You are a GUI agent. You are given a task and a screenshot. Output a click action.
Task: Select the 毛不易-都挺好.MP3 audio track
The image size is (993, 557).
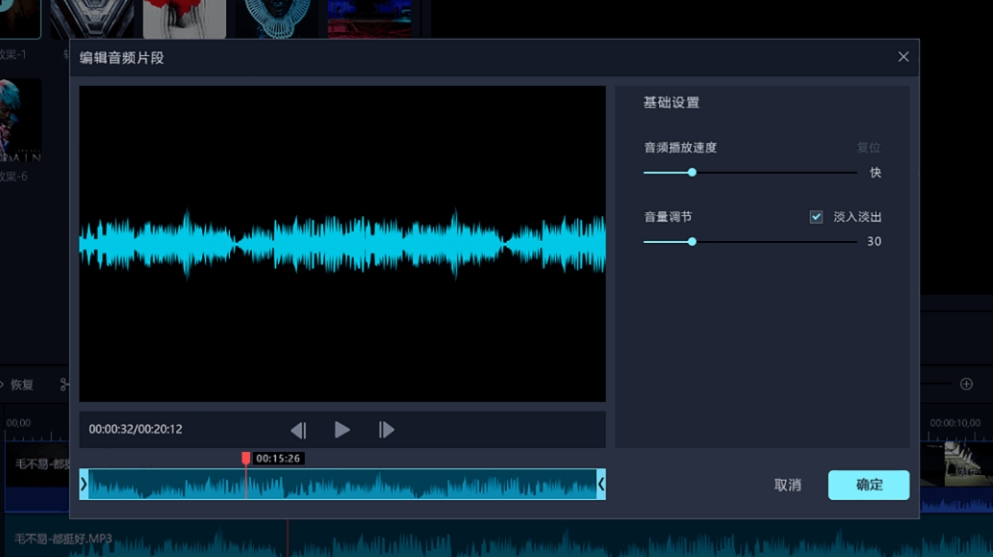coord(496,540)
